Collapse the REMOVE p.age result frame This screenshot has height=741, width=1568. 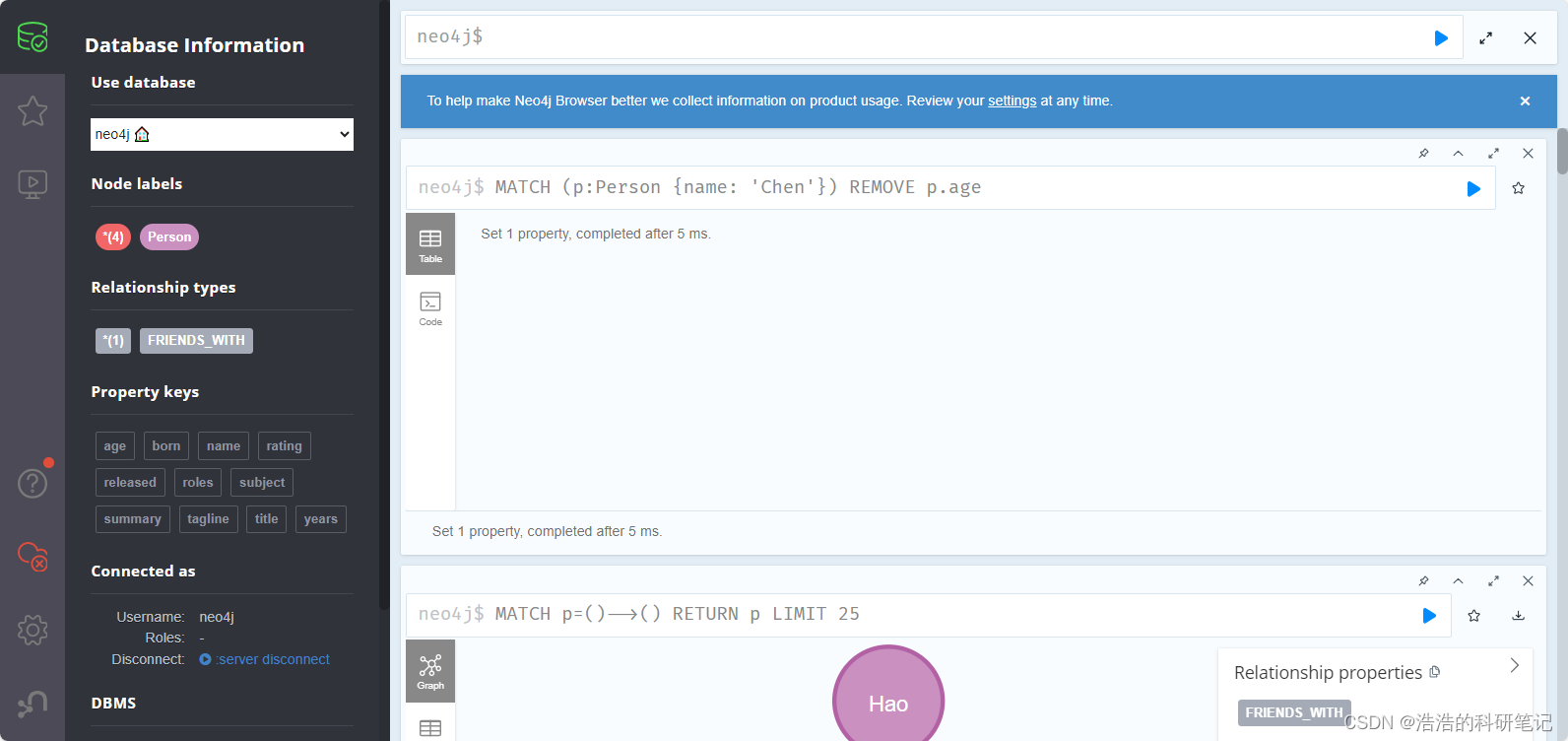1458,154
